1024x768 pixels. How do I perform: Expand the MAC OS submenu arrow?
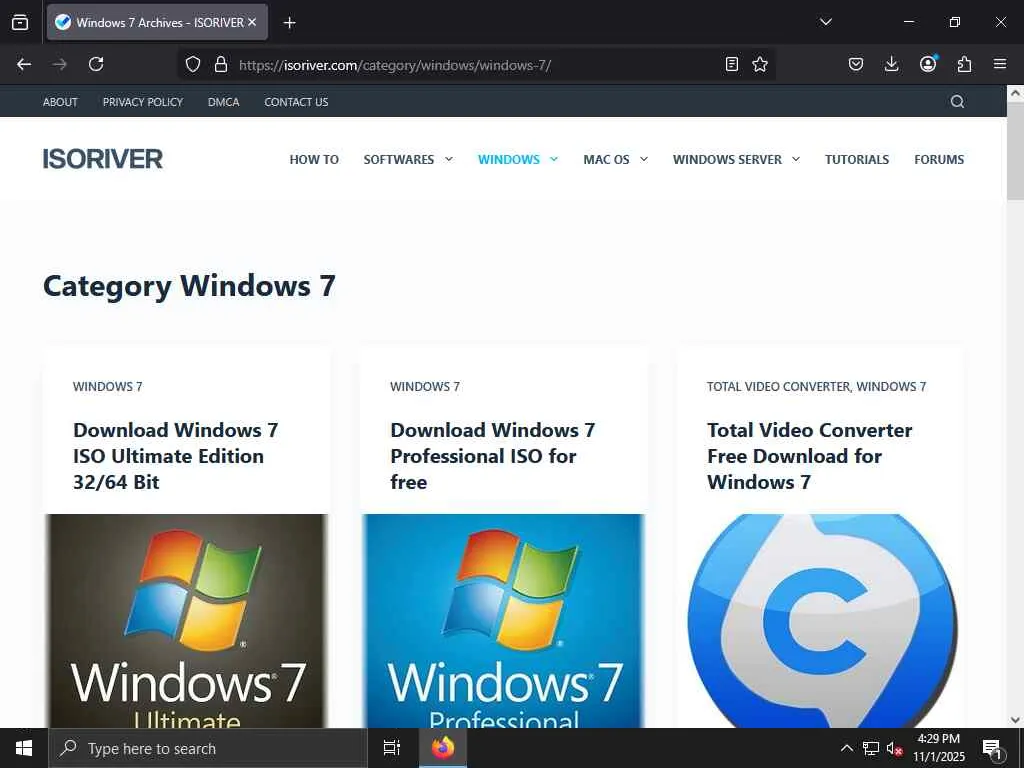[644, 159]
